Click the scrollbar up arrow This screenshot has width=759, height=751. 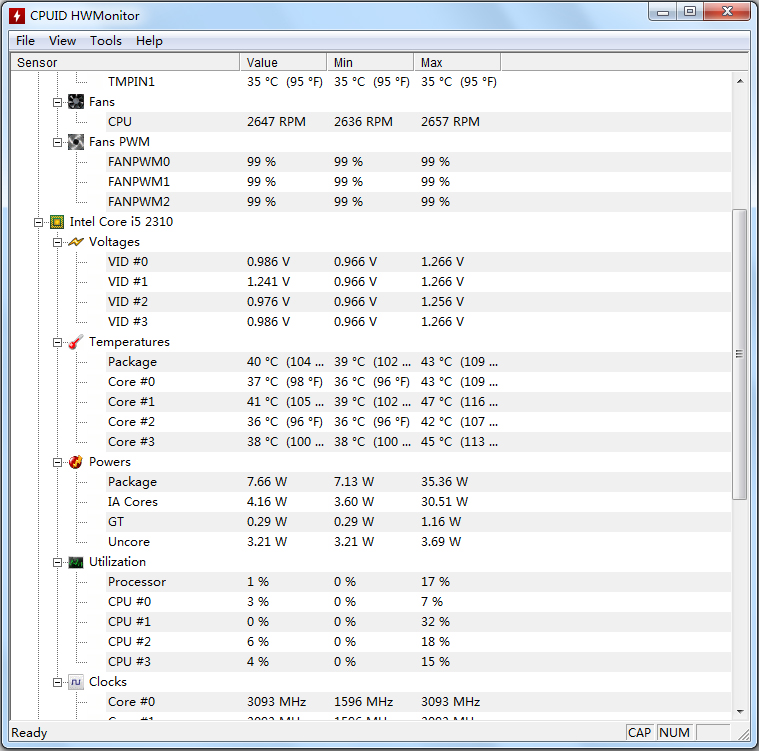tap(740, 81)
